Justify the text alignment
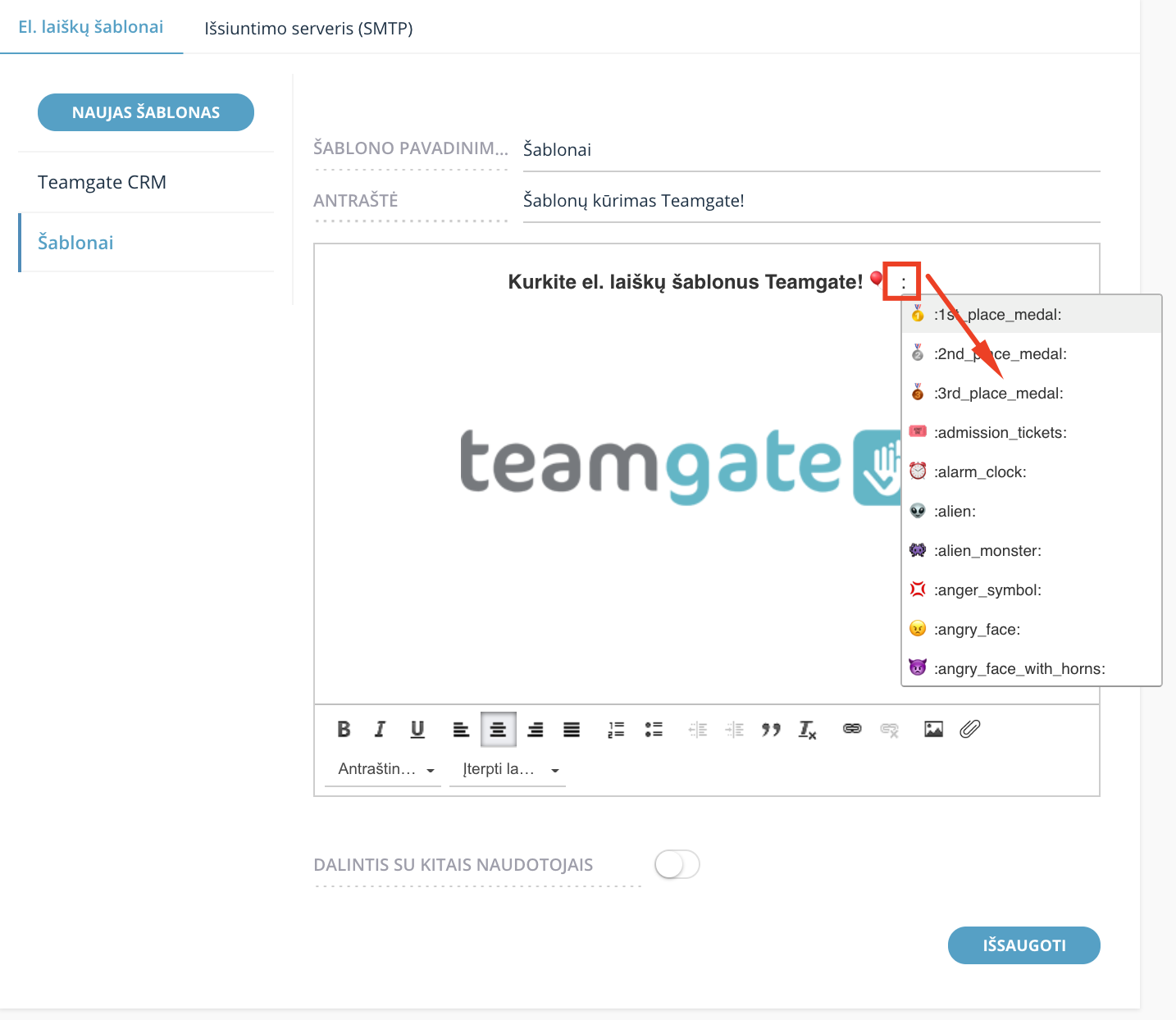Viewport: 1176px width, 1020px height. tap(572, 729)
